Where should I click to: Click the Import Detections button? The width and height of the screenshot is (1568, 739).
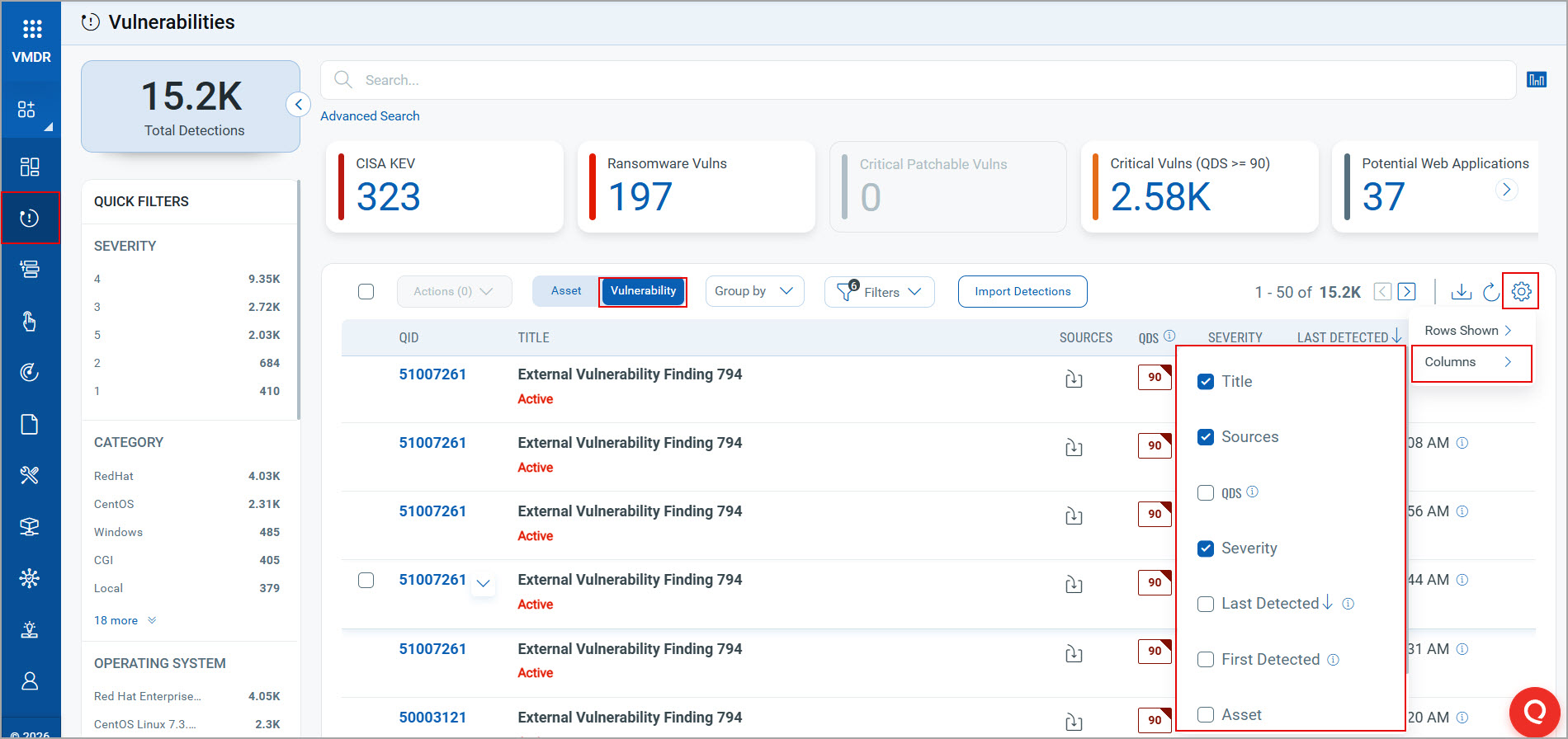[x=1022, y=291]
